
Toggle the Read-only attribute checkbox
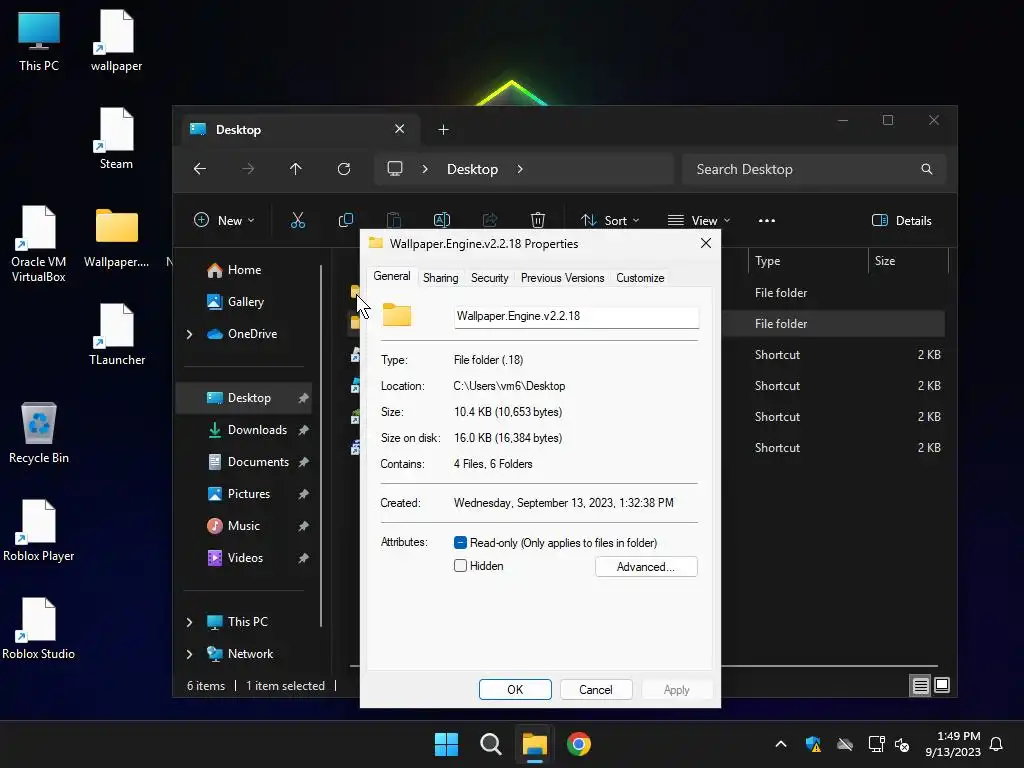pos(460,543)
